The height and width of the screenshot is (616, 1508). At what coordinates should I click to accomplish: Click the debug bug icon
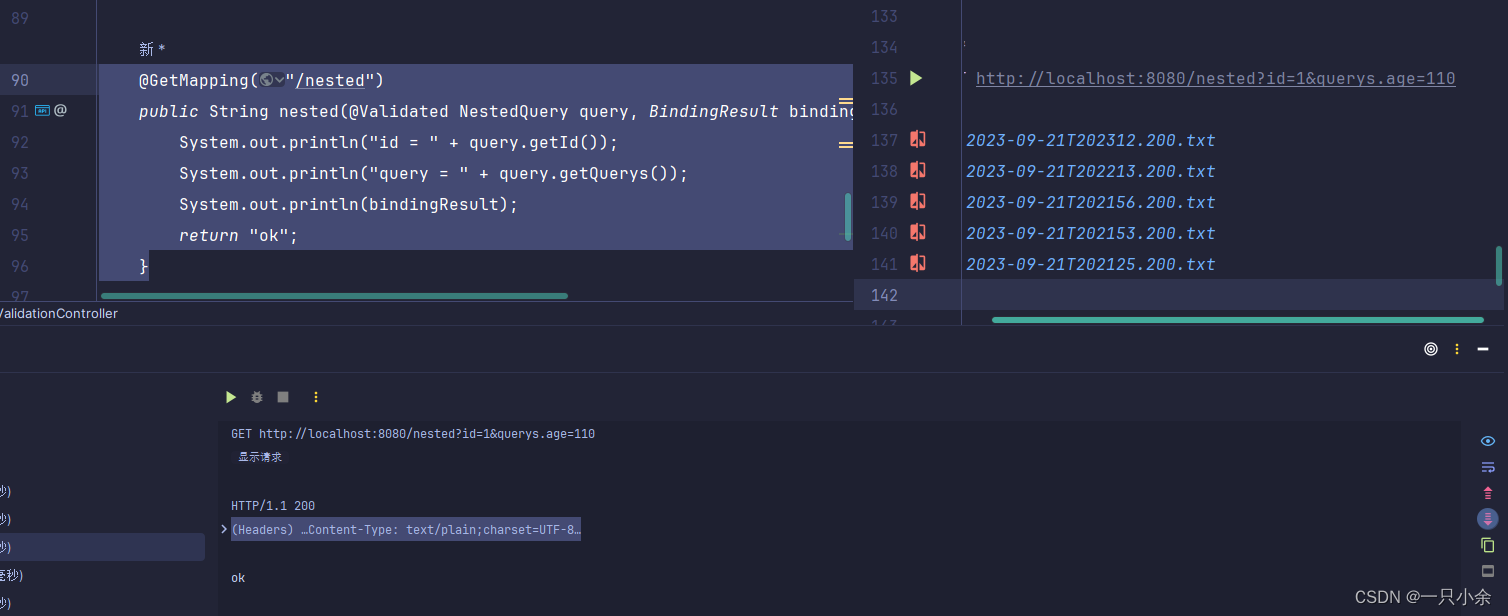[257, 397]
